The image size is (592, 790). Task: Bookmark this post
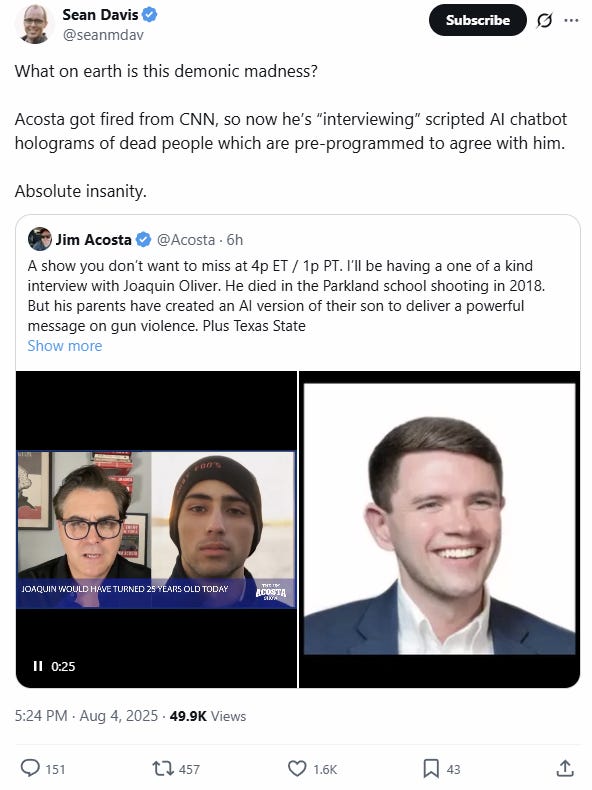(x=431, y=769)
